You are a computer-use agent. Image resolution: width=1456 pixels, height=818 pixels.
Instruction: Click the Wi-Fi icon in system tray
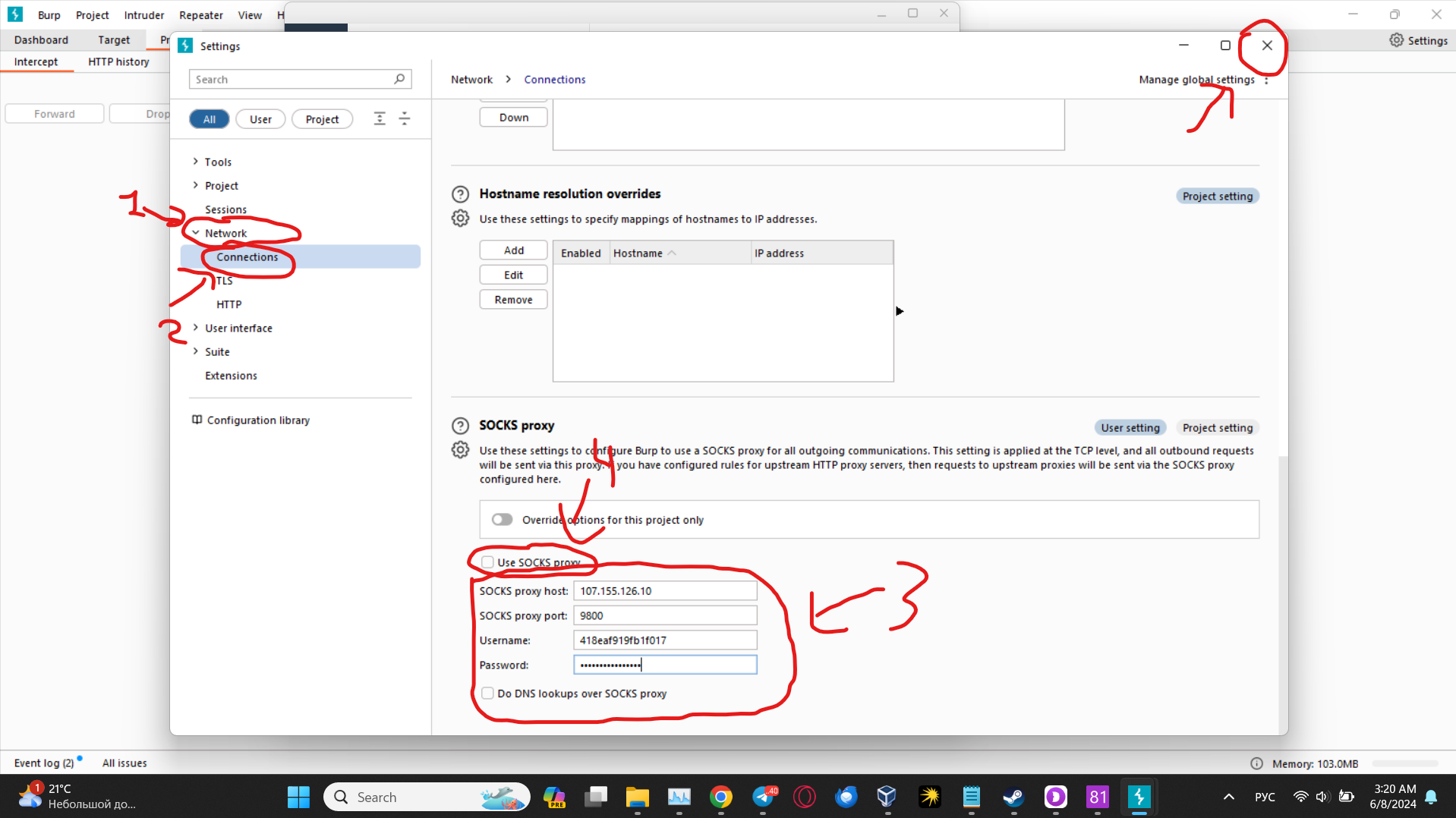click(1300, 797)
